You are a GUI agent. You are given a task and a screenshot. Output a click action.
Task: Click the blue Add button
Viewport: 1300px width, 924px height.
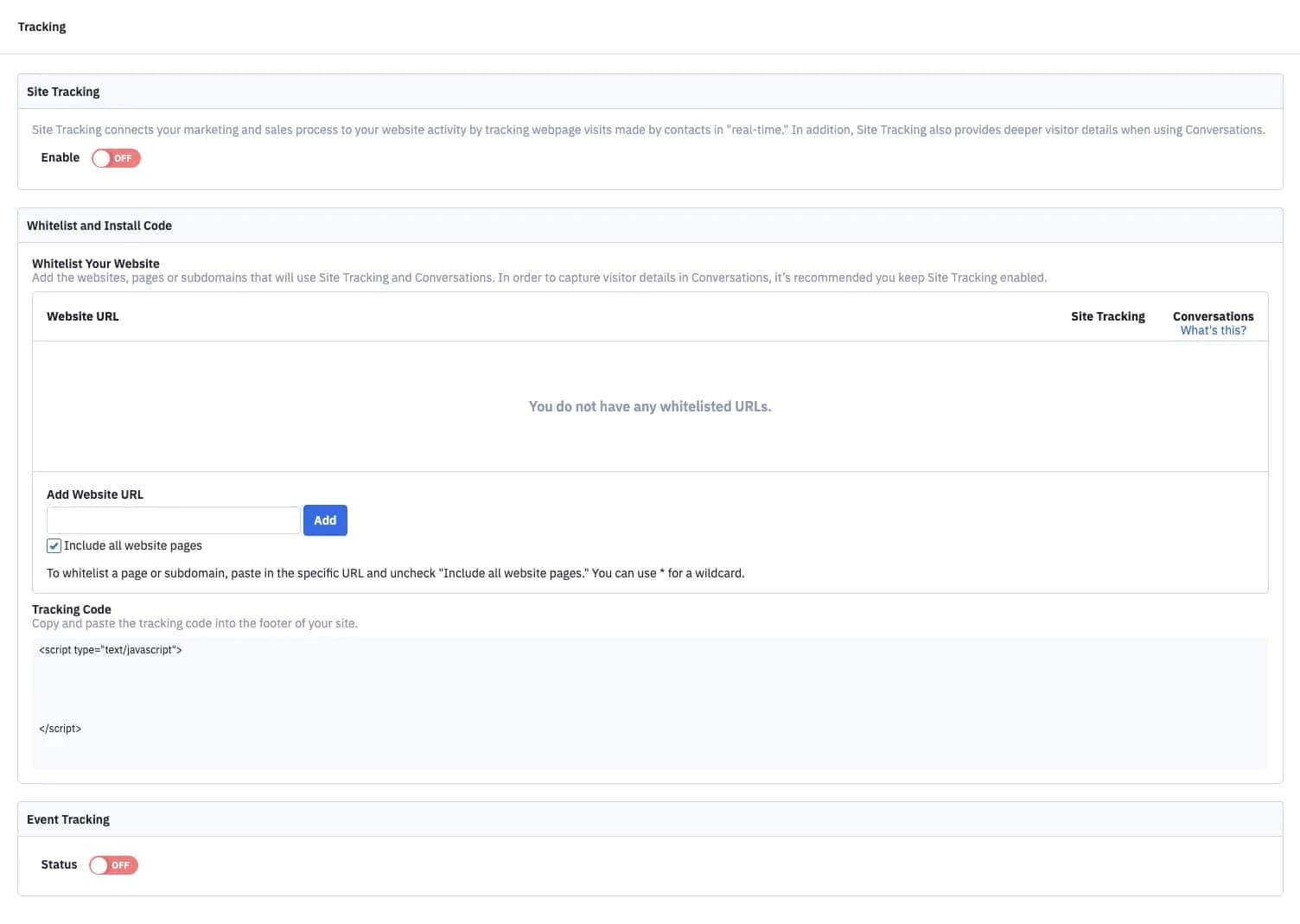(x=325, y=519)
